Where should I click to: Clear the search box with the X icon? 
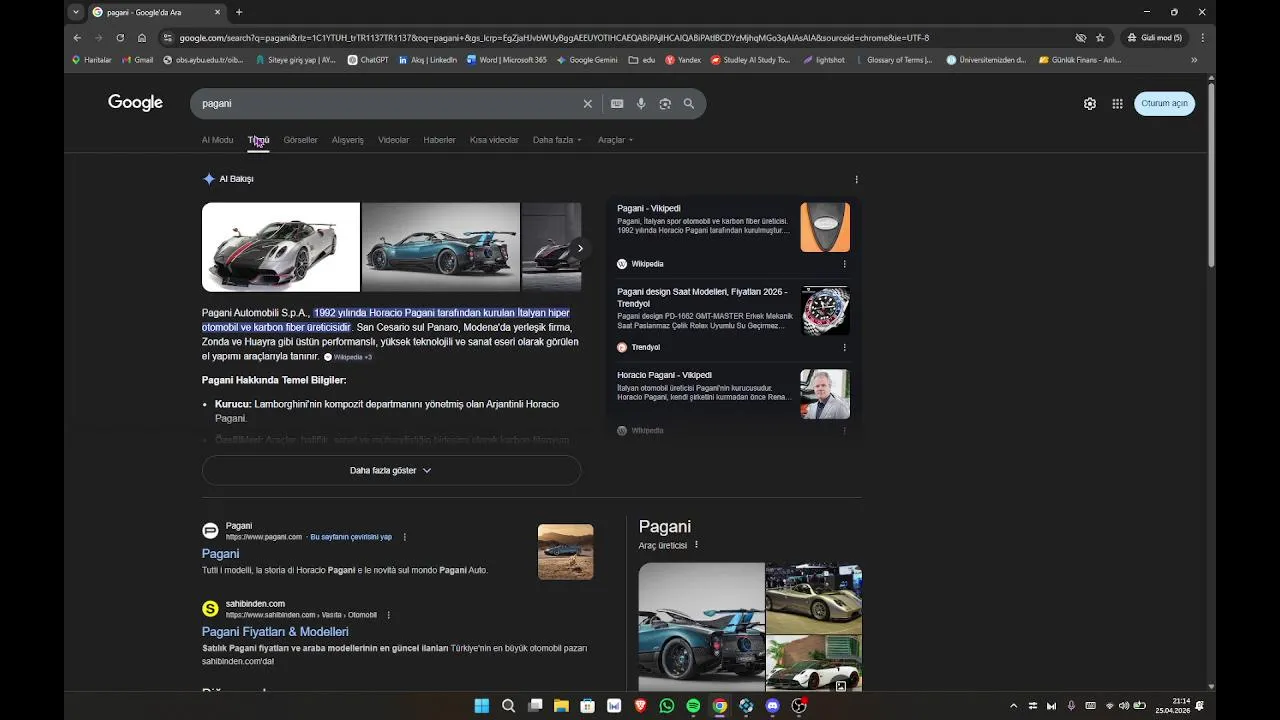pos(588,104)
